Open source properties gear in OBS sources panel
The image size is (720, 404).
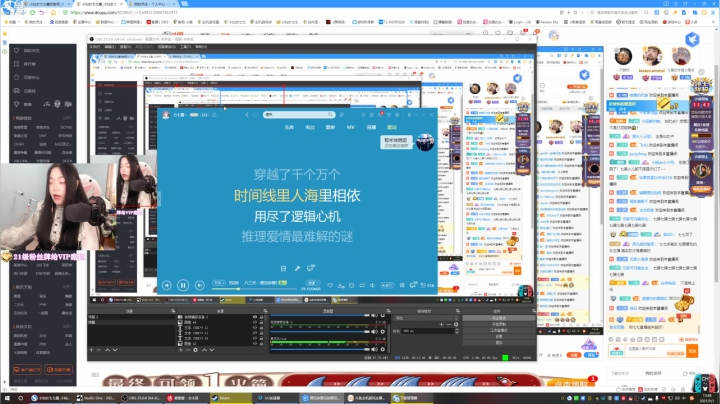click(196, 350)
